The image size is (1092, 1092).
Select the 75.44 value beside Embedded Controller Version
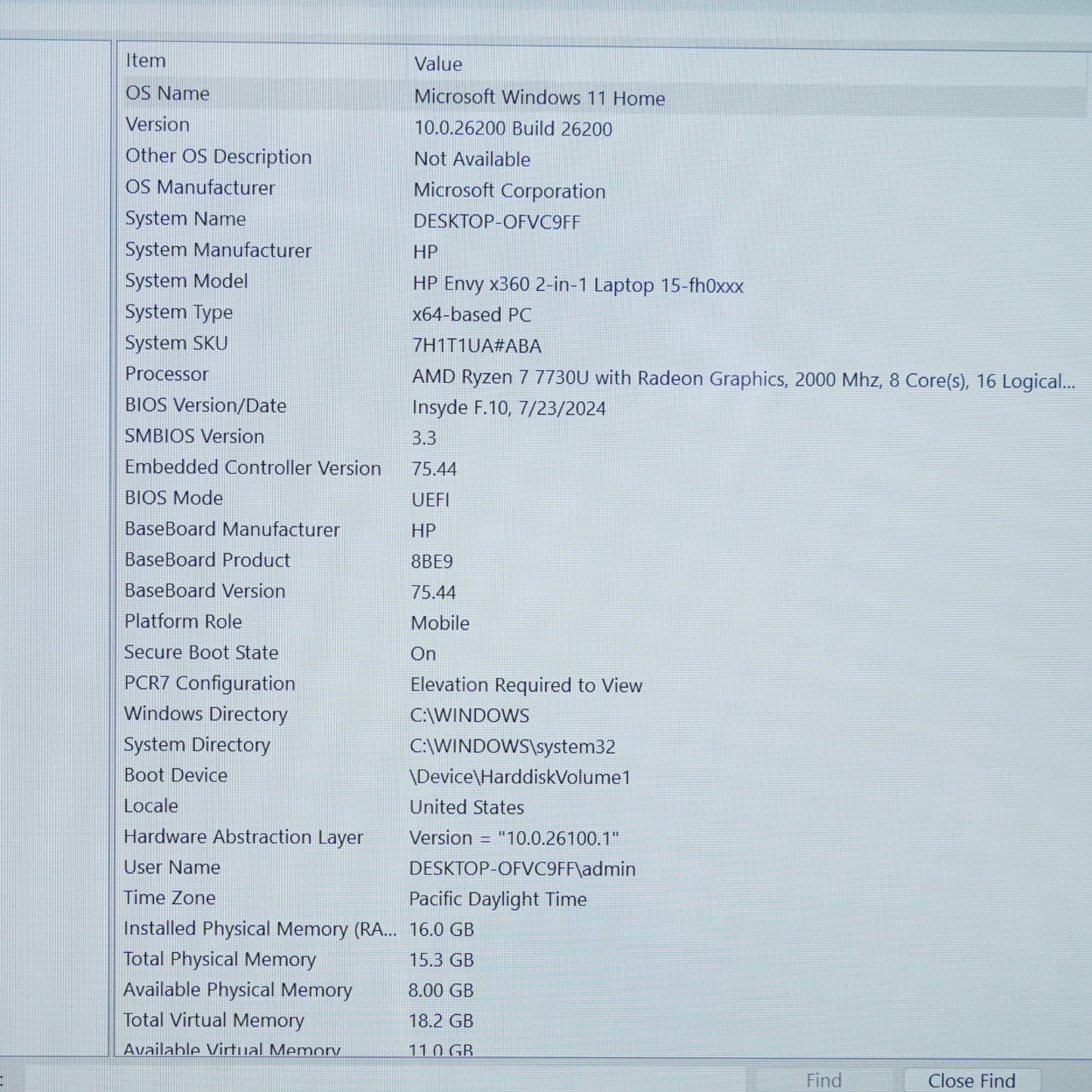[435, 469]
